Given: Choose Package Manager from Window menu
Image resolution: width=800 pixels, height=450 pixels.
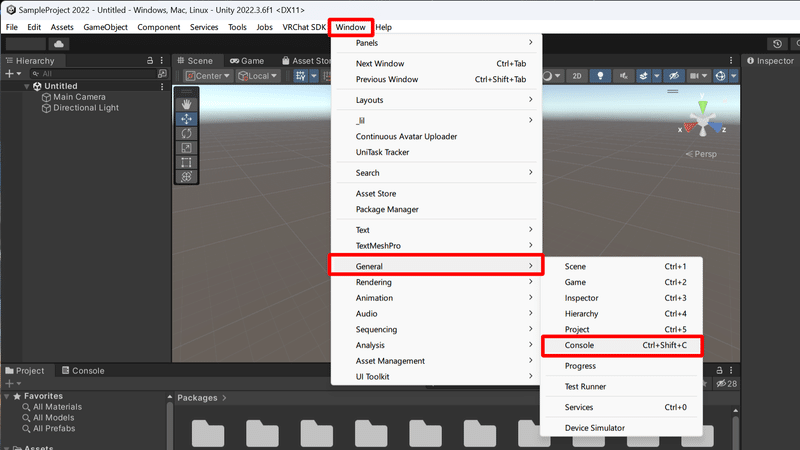Looking at the screenshot, I should click(x=436, y=209).
